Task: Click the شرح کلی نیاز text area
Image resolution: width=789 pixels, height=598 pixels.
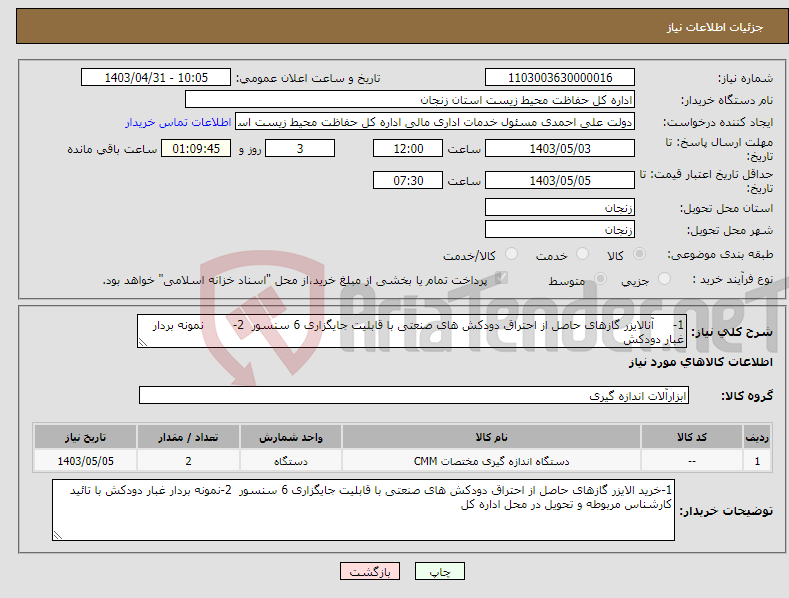Action: [x=412, y=331]
